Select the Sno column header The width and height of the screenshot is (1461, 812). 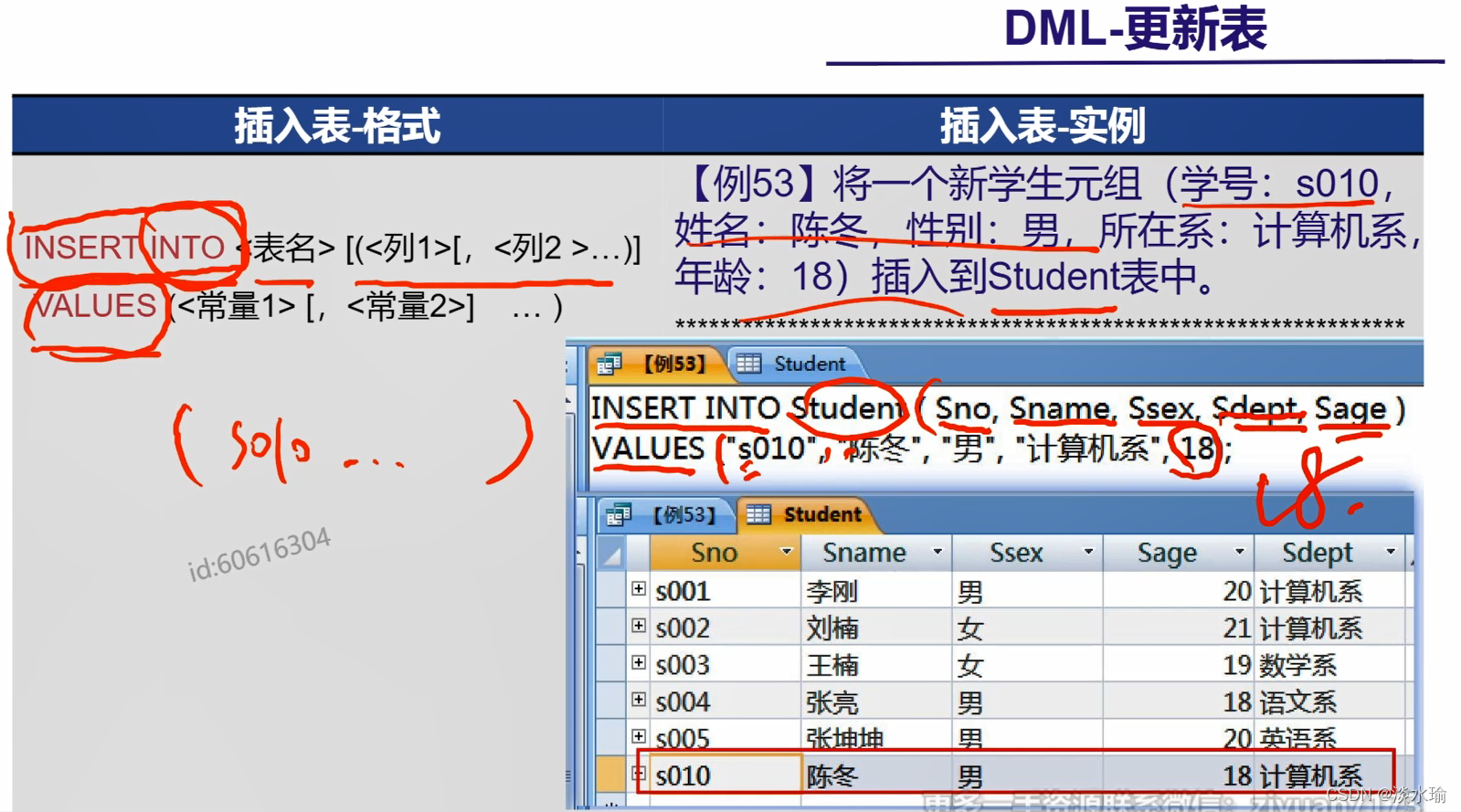(x=725, y=554)
